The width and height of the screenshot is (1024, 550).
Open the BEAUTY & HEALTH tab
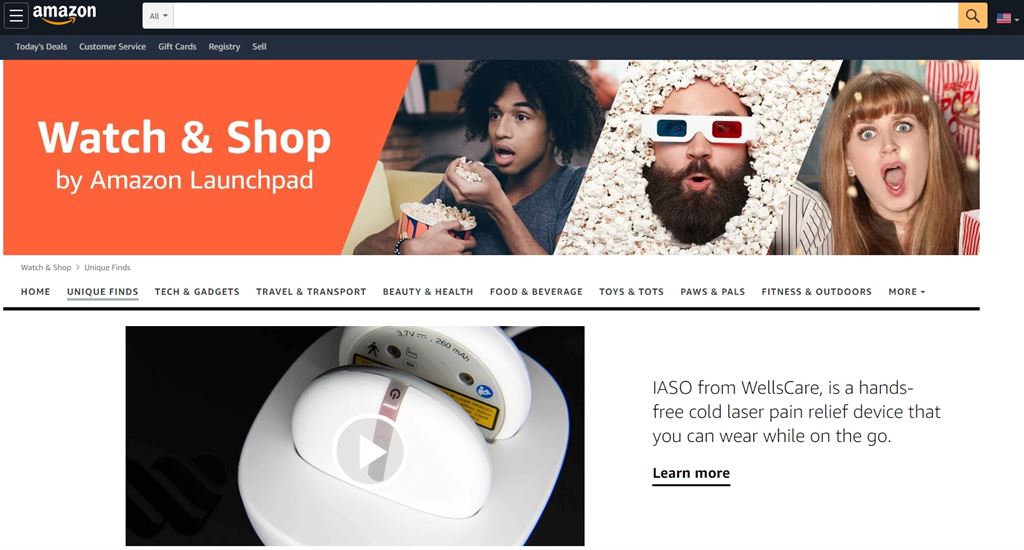coord(428,292)
